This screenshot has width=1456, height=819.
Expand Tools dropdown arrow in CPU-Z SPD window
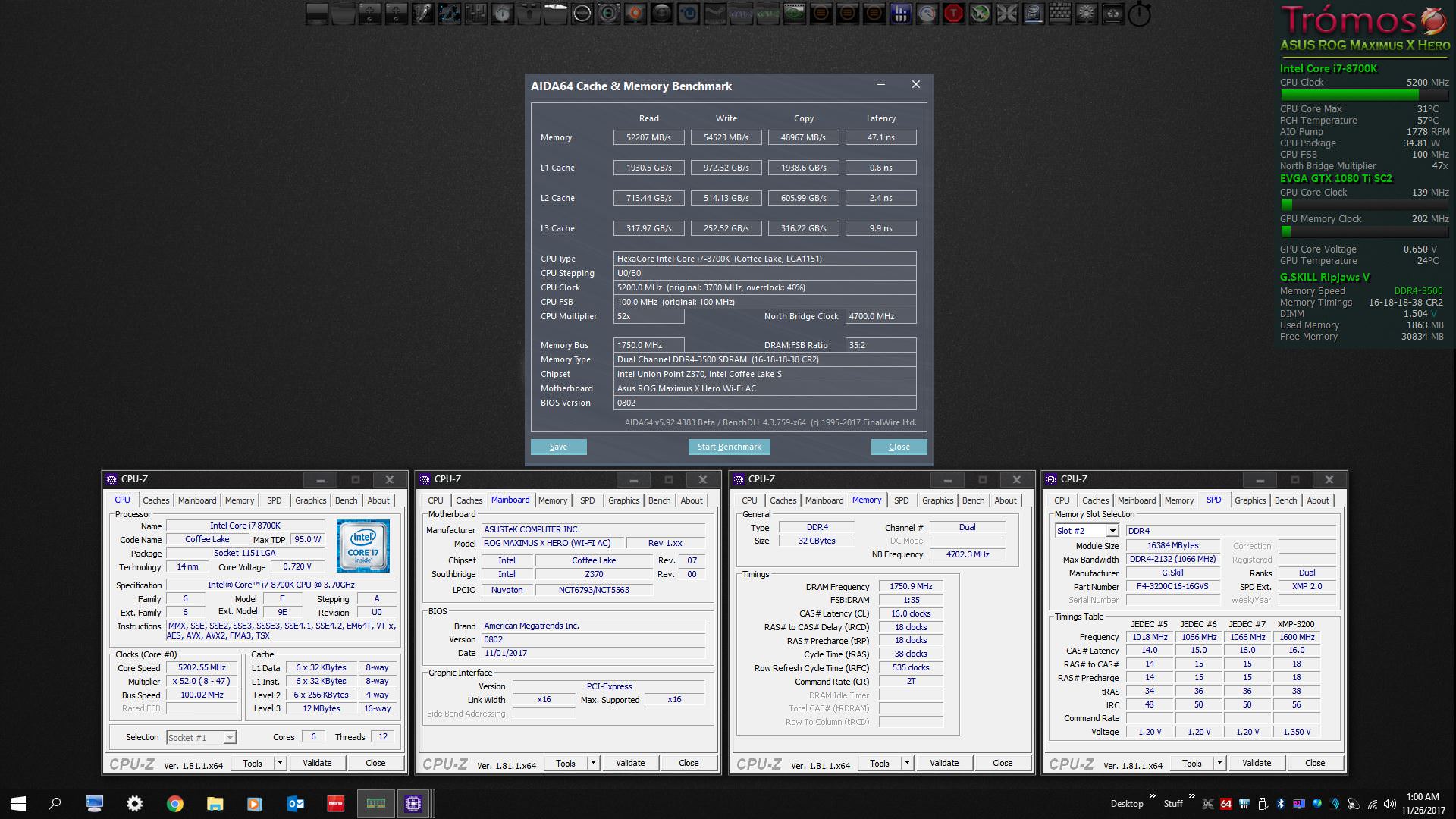click(1219, 763)
